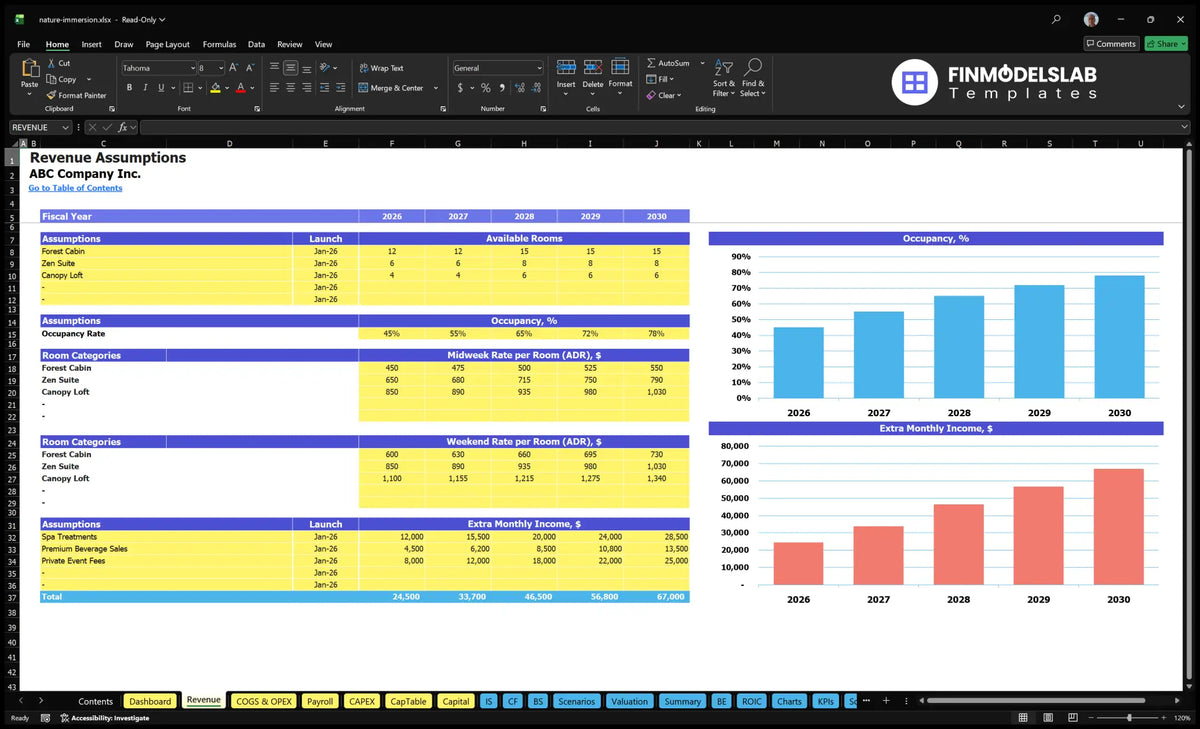Toggle Align Right for cell text
1200x729 pixels.
(306, 88)
